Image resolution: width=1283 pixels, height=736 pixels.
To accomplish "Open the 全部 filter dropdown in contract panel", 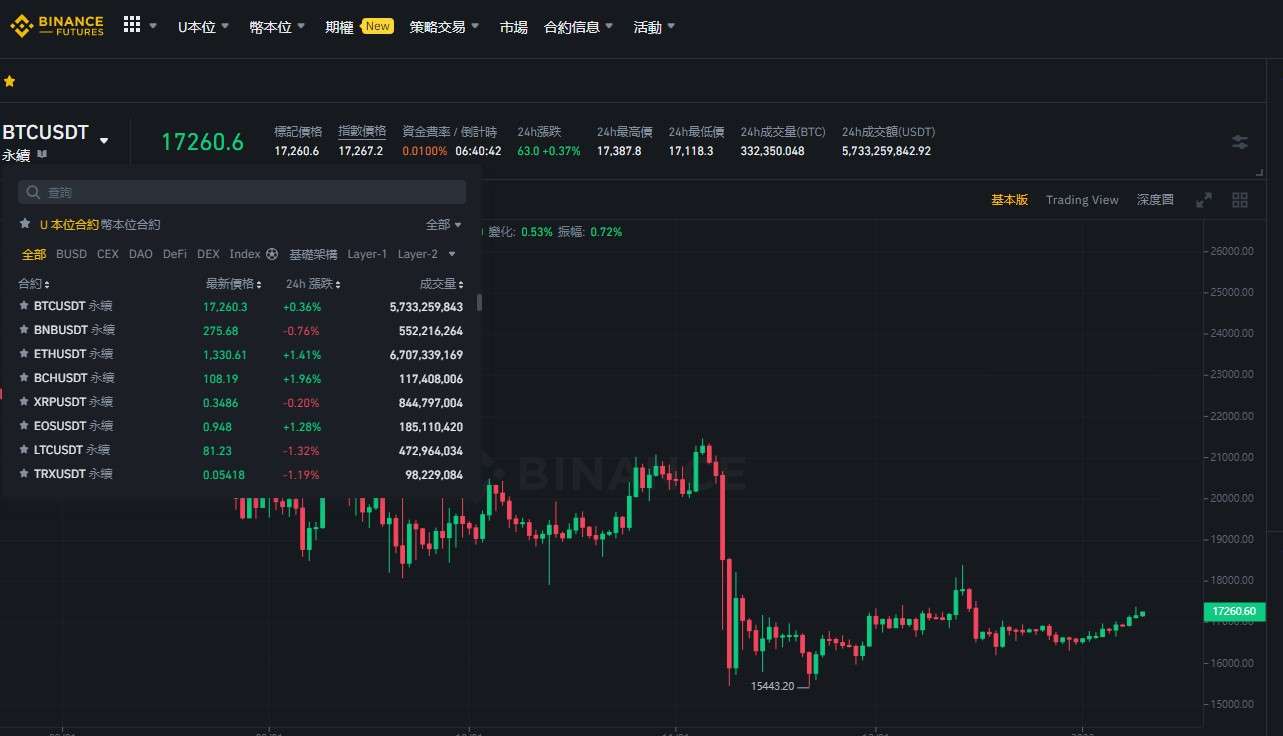I will [444, 225].
